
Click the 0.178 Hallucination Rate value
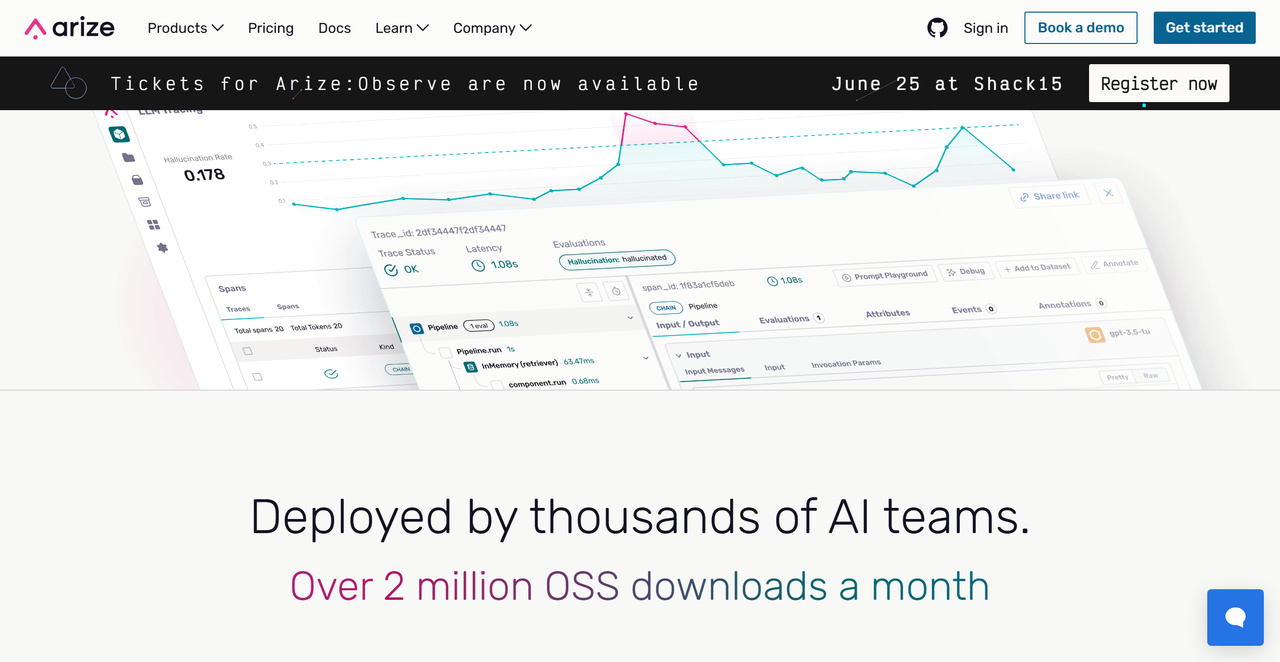[204, 175]
